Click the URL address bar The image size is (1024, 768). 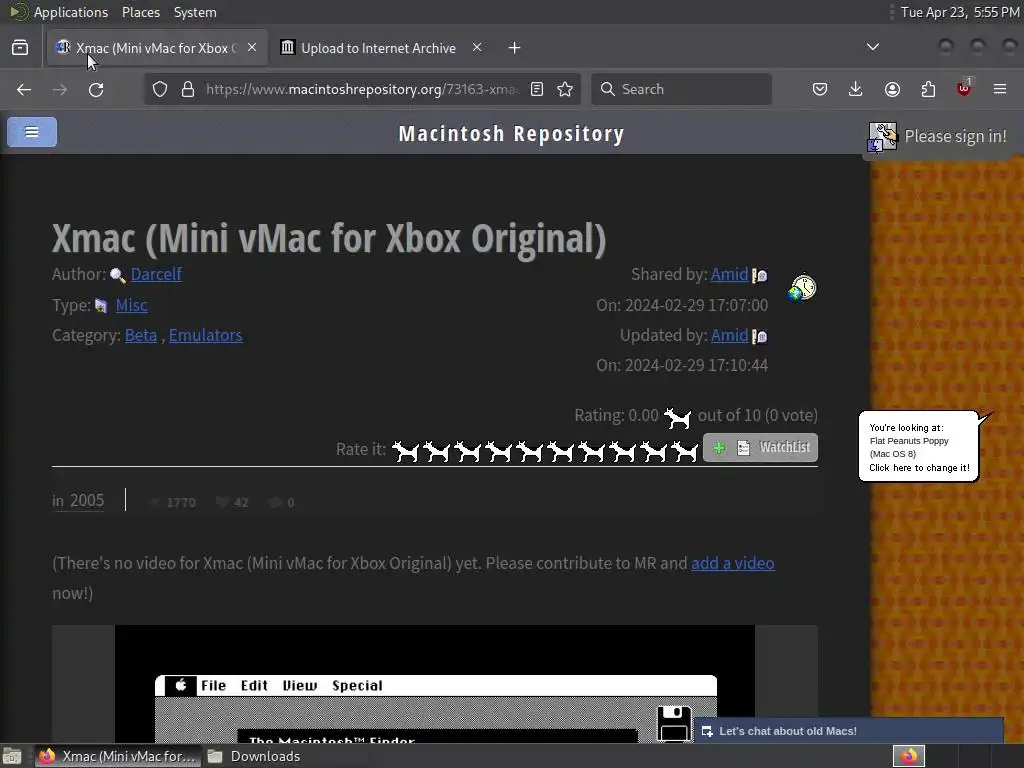click(362, 89)
